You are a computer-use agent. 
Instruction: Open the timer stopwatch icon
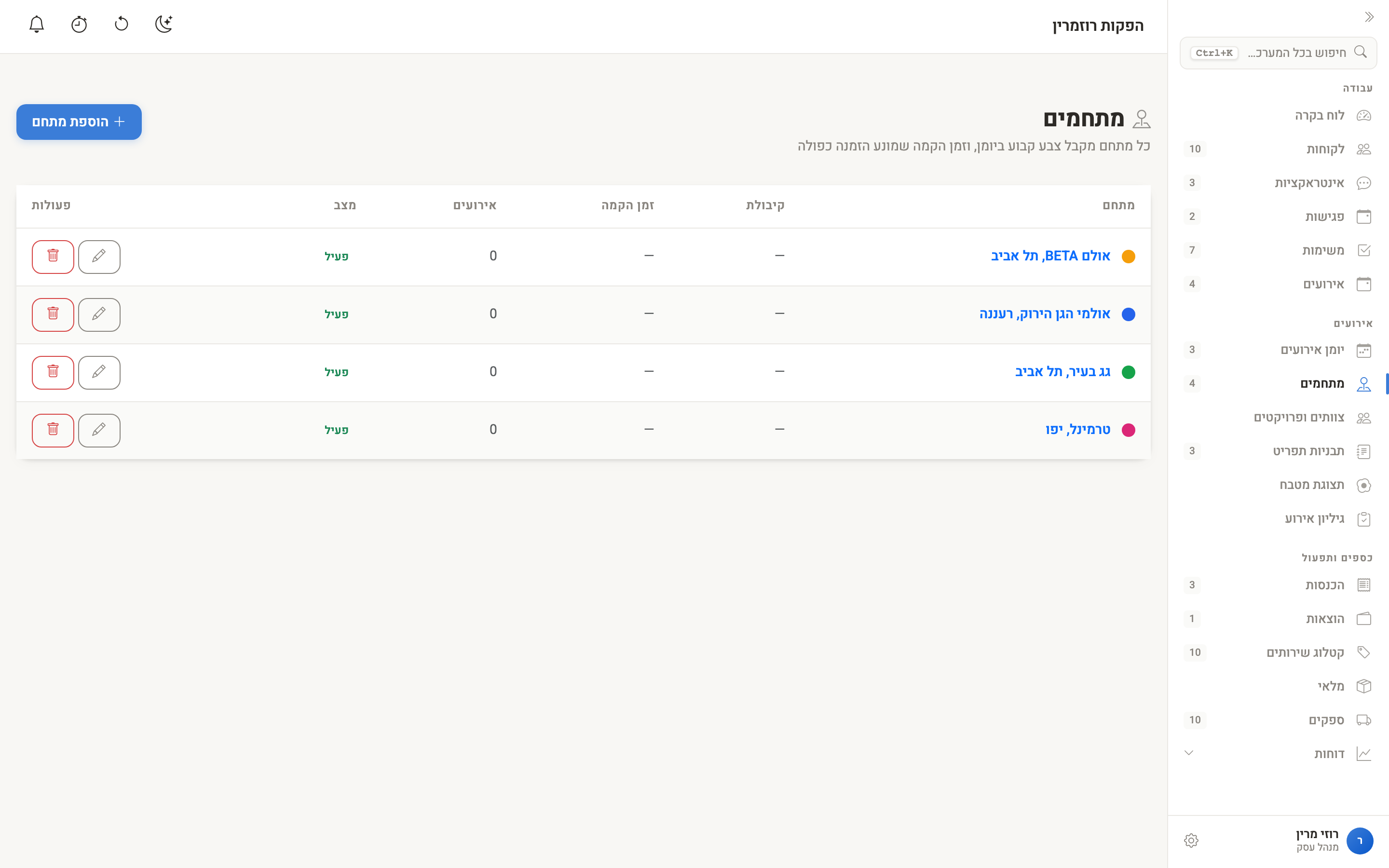pos(79,24)
